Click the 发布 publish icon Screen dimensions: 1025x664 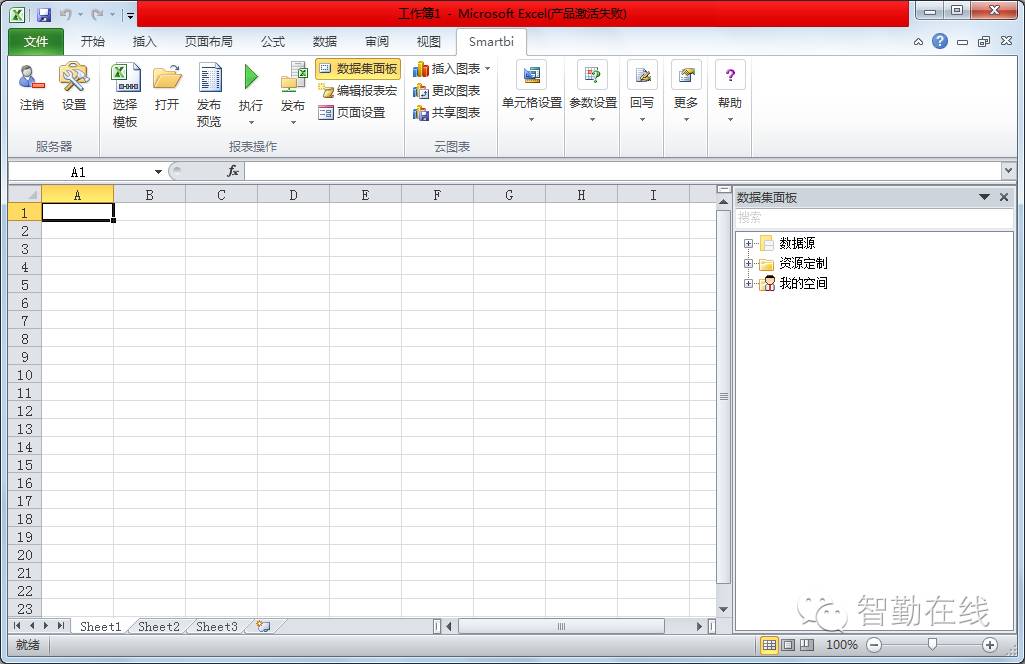point(293,78)
